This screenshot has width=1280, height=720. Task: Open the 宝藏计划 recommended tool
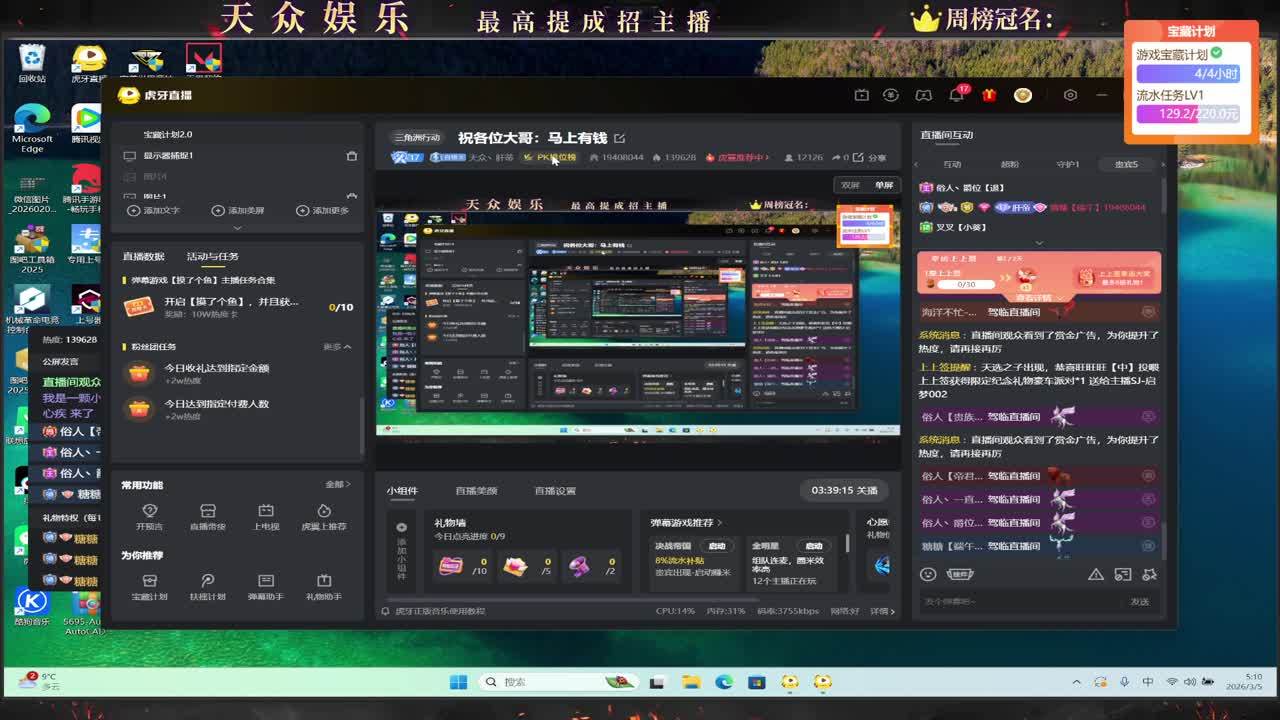point(149,587)
